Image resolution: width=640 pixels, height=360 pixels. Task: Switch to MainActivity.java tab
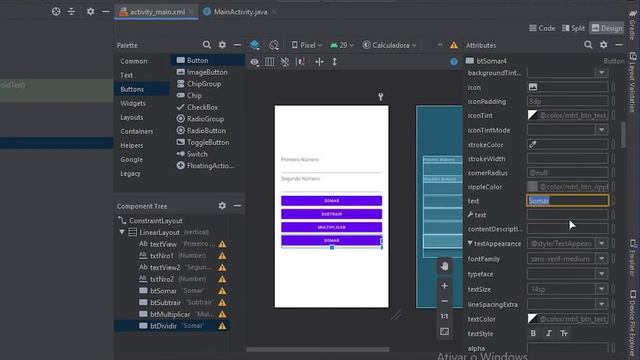240,12
